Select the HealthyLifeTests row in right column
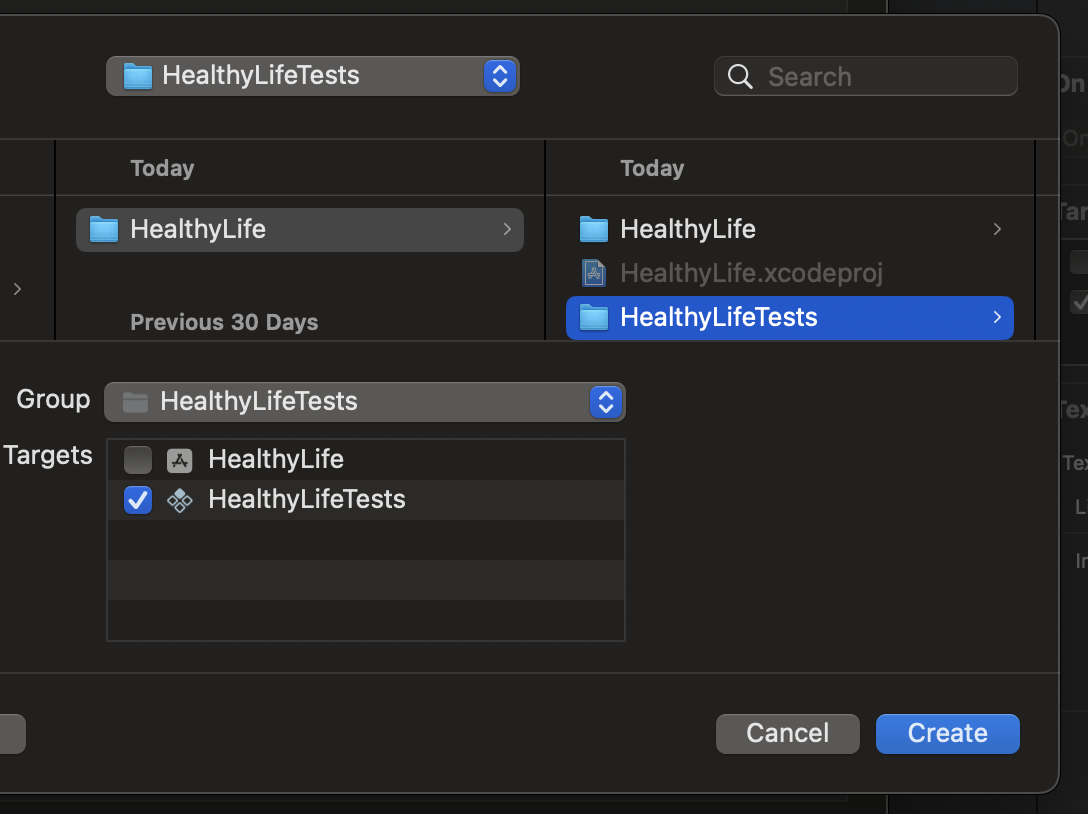 pos(790,318)
